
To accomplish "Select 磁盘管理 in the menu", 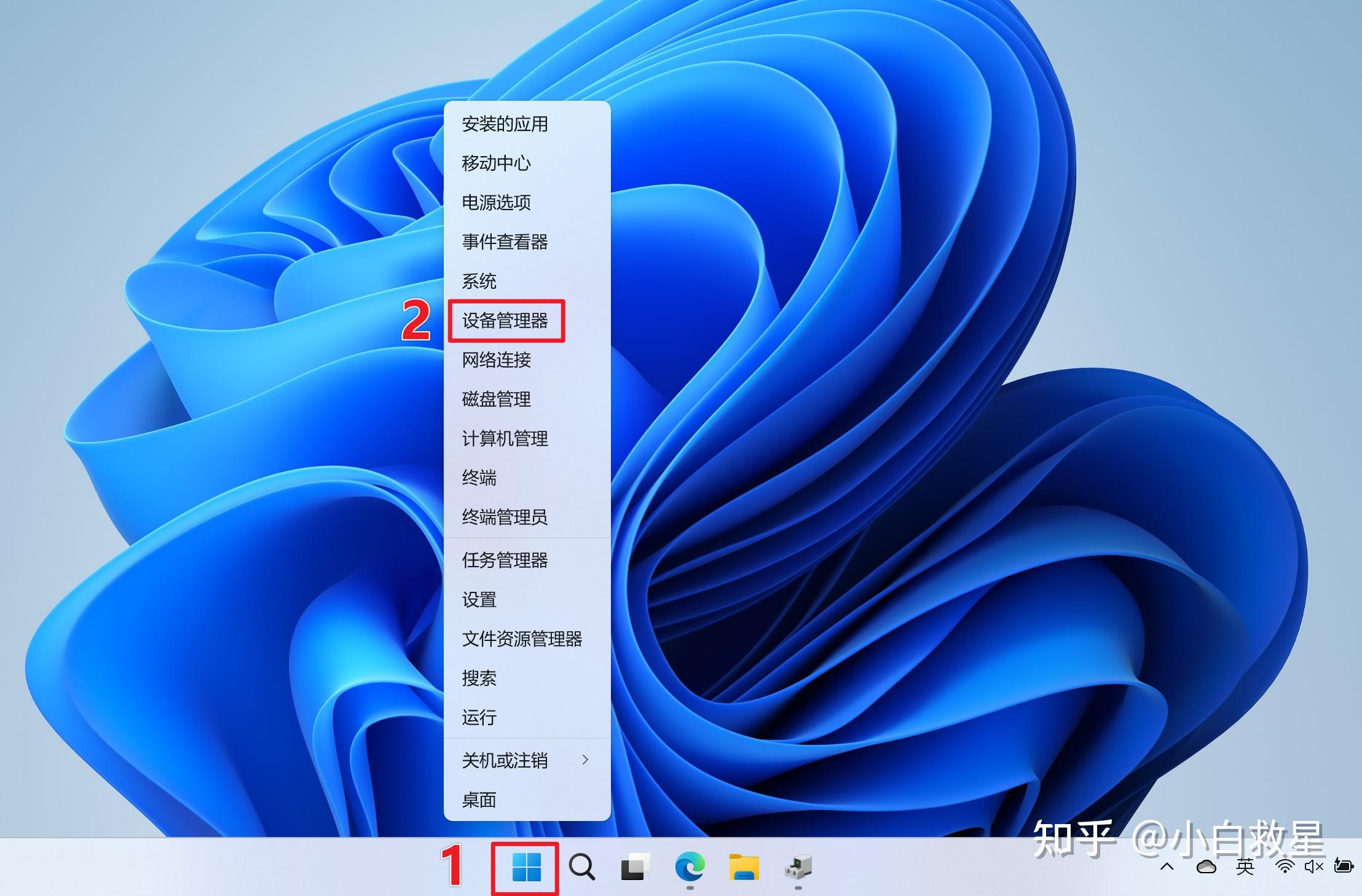I will coord(497,399).
